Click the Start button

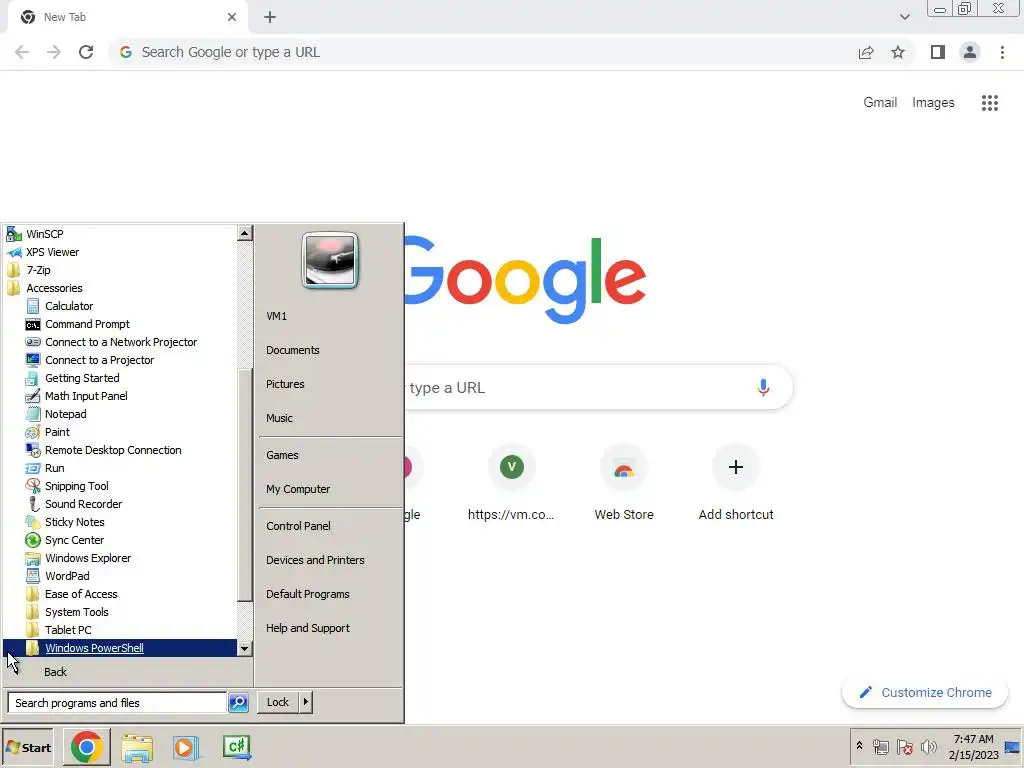(28, 748)
